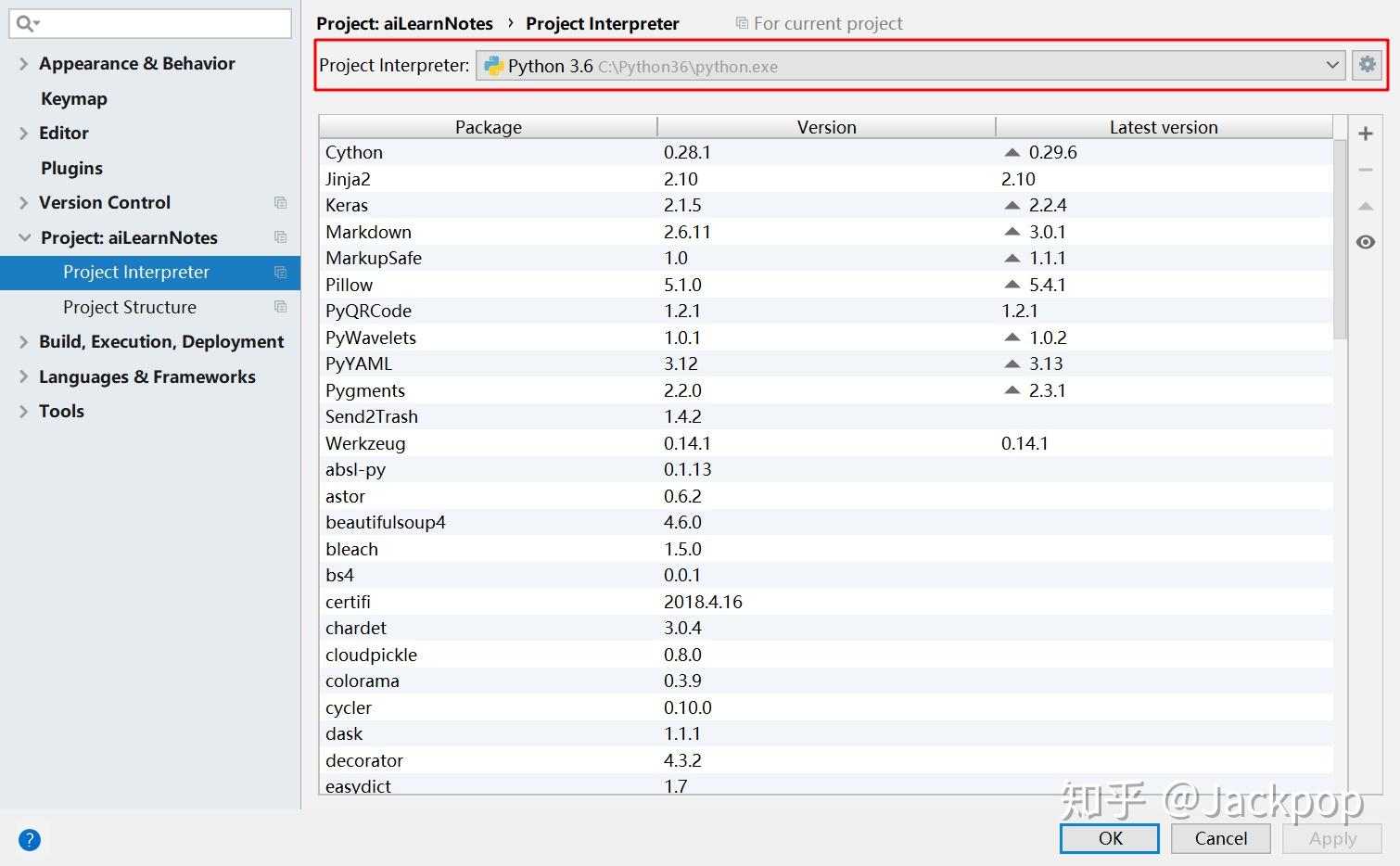Open the interpreter settings gear icon
Screen dimensions: 1400x866
(1367, 65)
